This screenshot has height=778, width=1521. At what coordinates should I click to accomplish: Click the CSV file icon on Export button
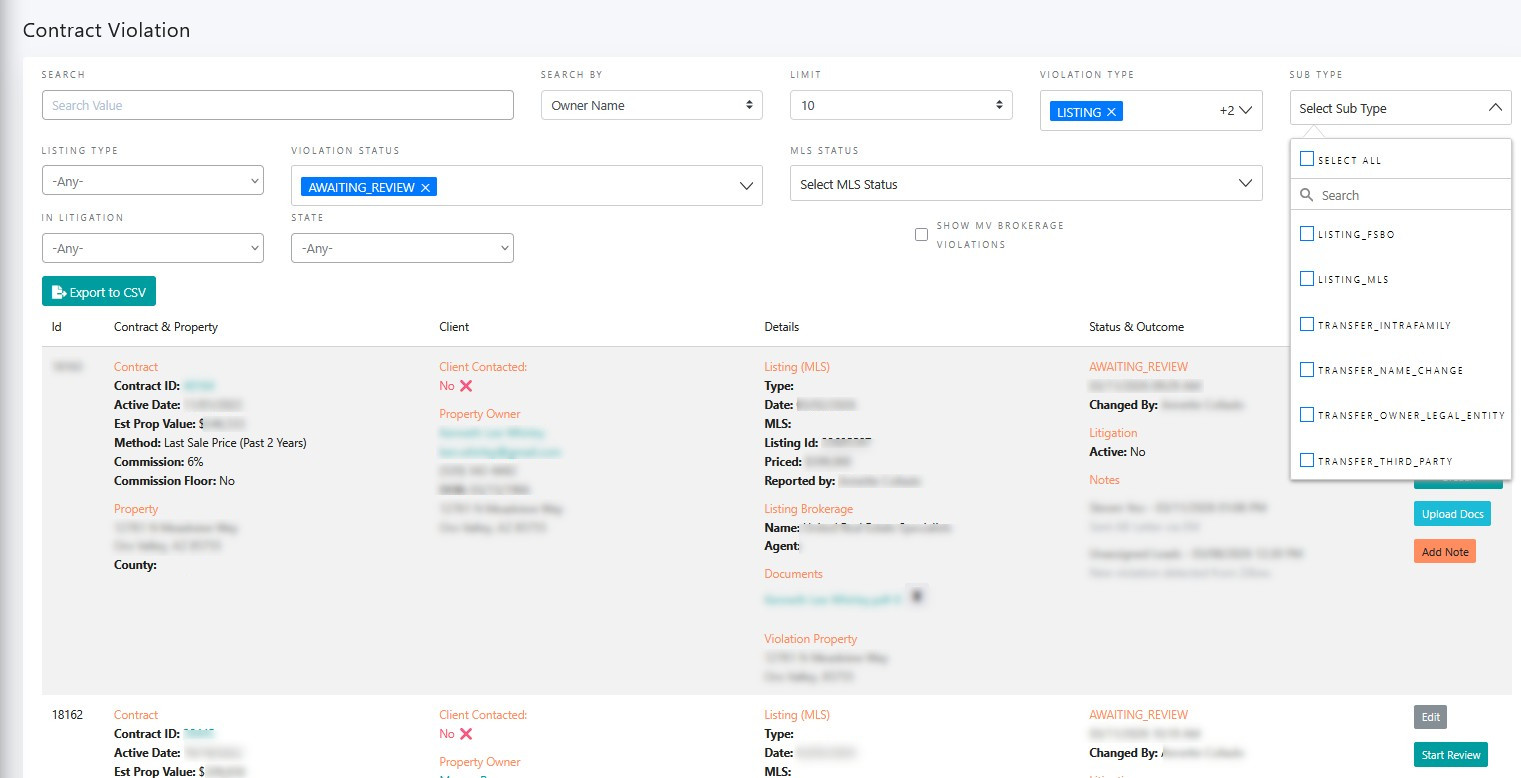tap(57, 291)
